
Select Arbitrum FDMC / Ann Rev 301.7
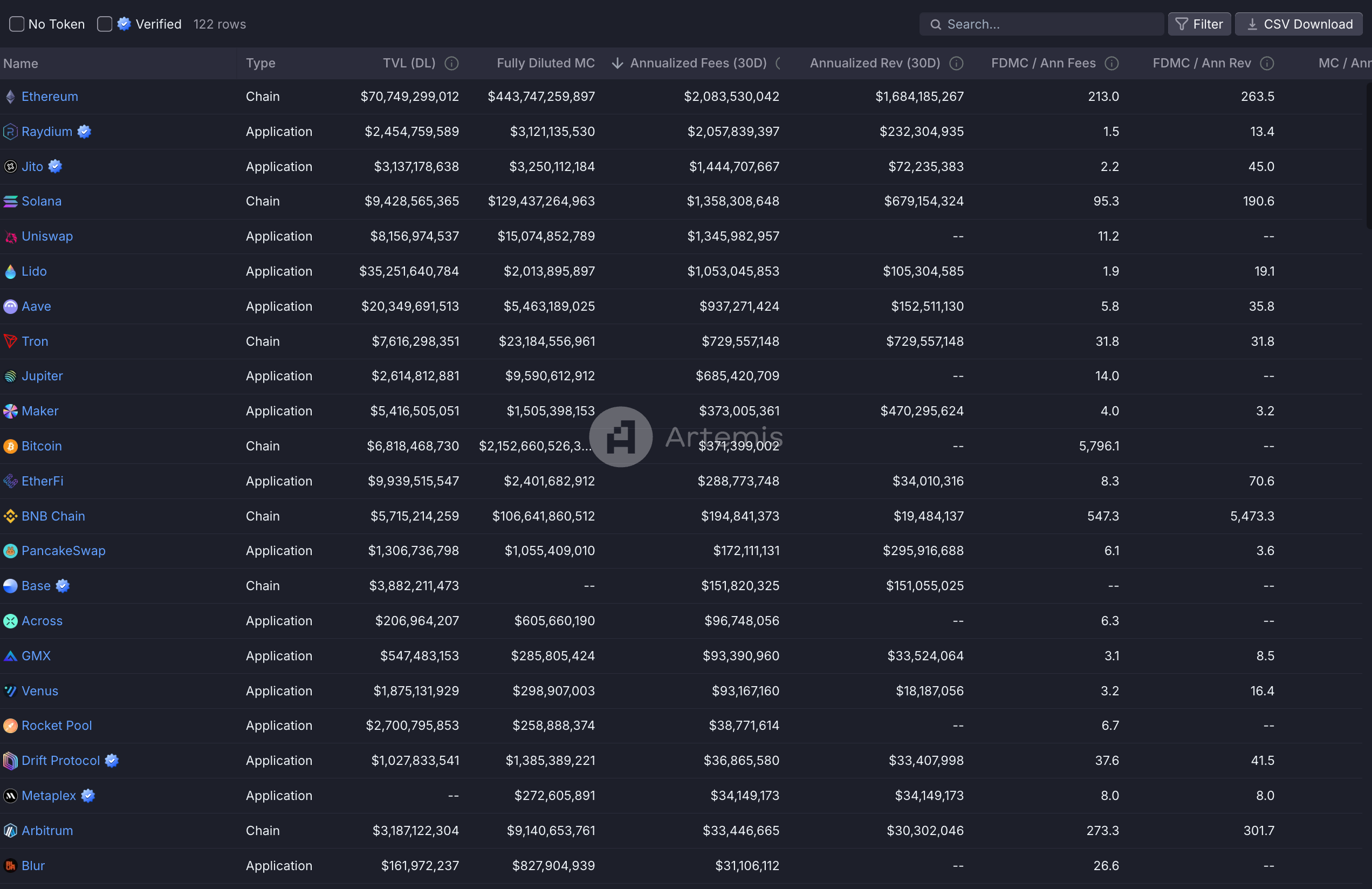(x=1258, y=831)
